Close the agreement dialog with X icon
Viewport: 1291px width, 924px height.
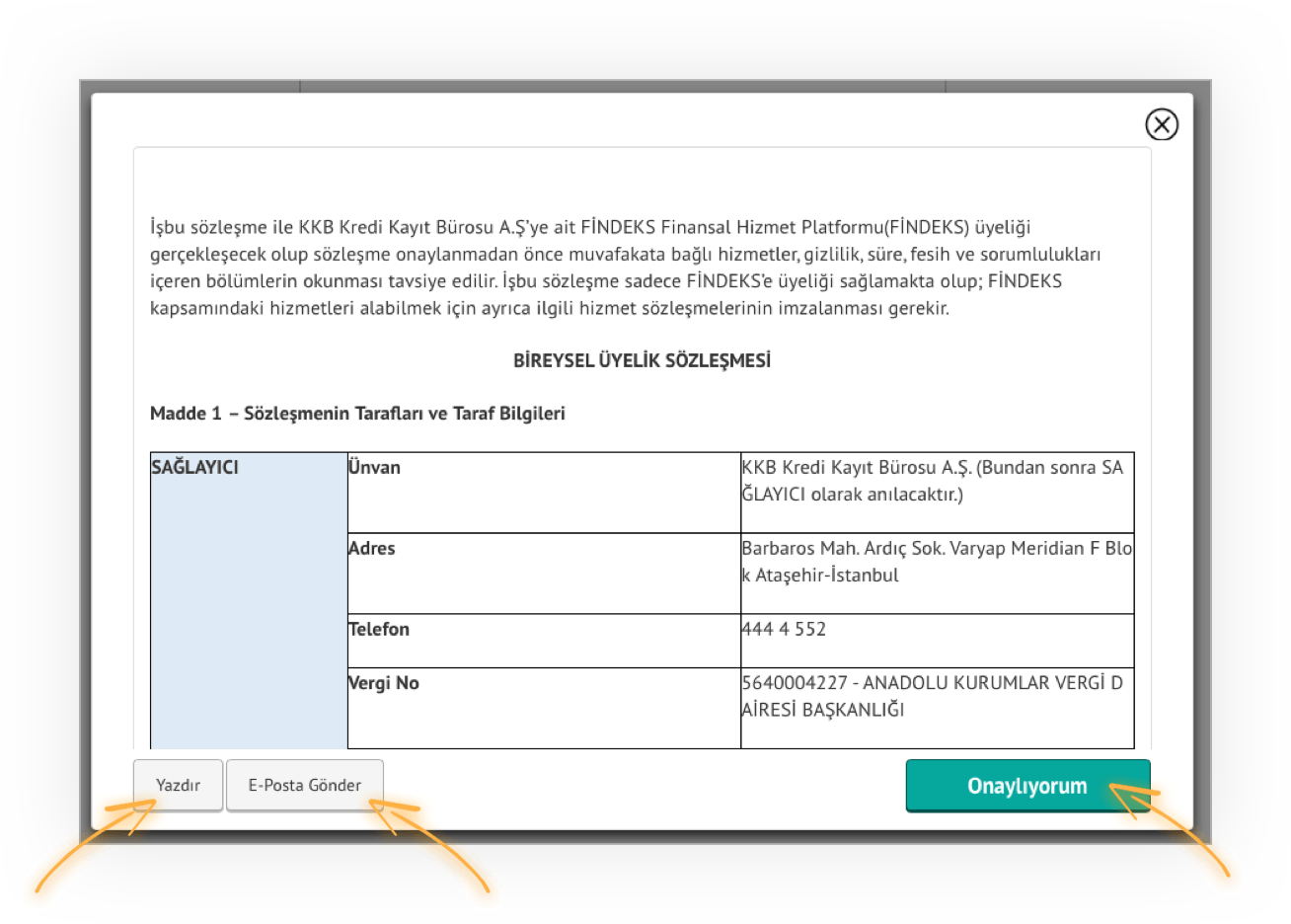point(1162,124)
